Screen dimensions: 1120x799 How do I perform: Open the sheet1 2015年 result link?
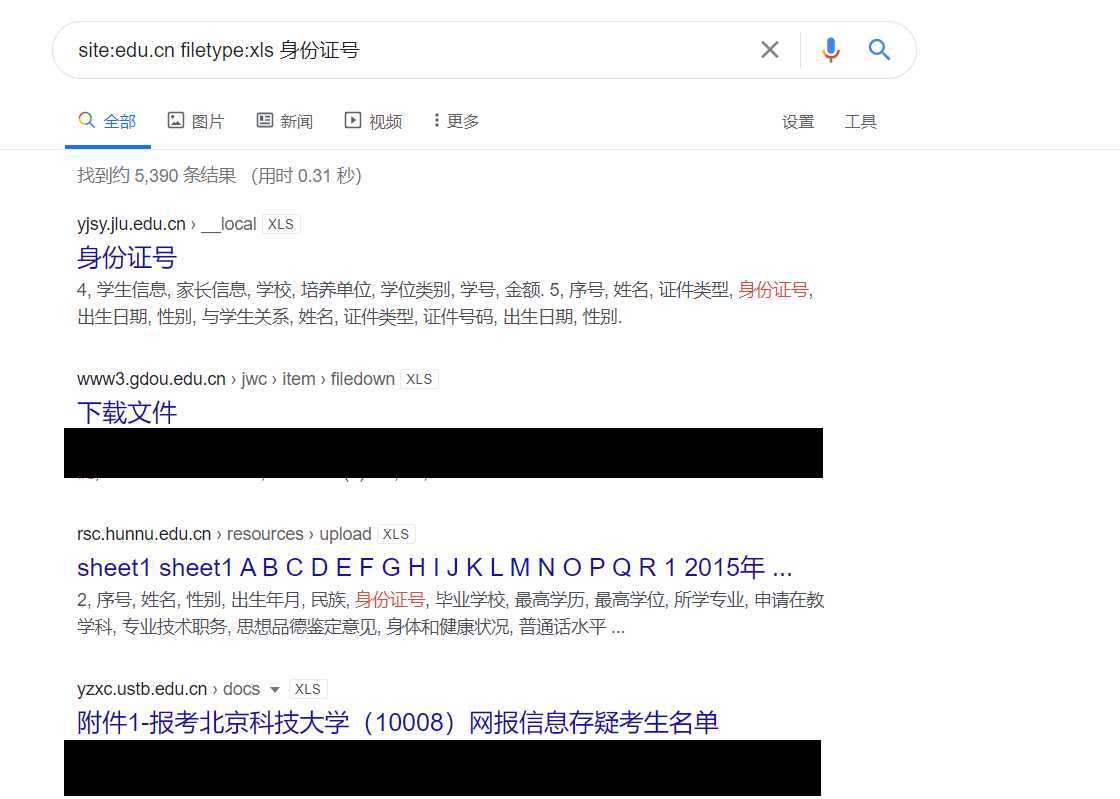(x=434, y=568)
